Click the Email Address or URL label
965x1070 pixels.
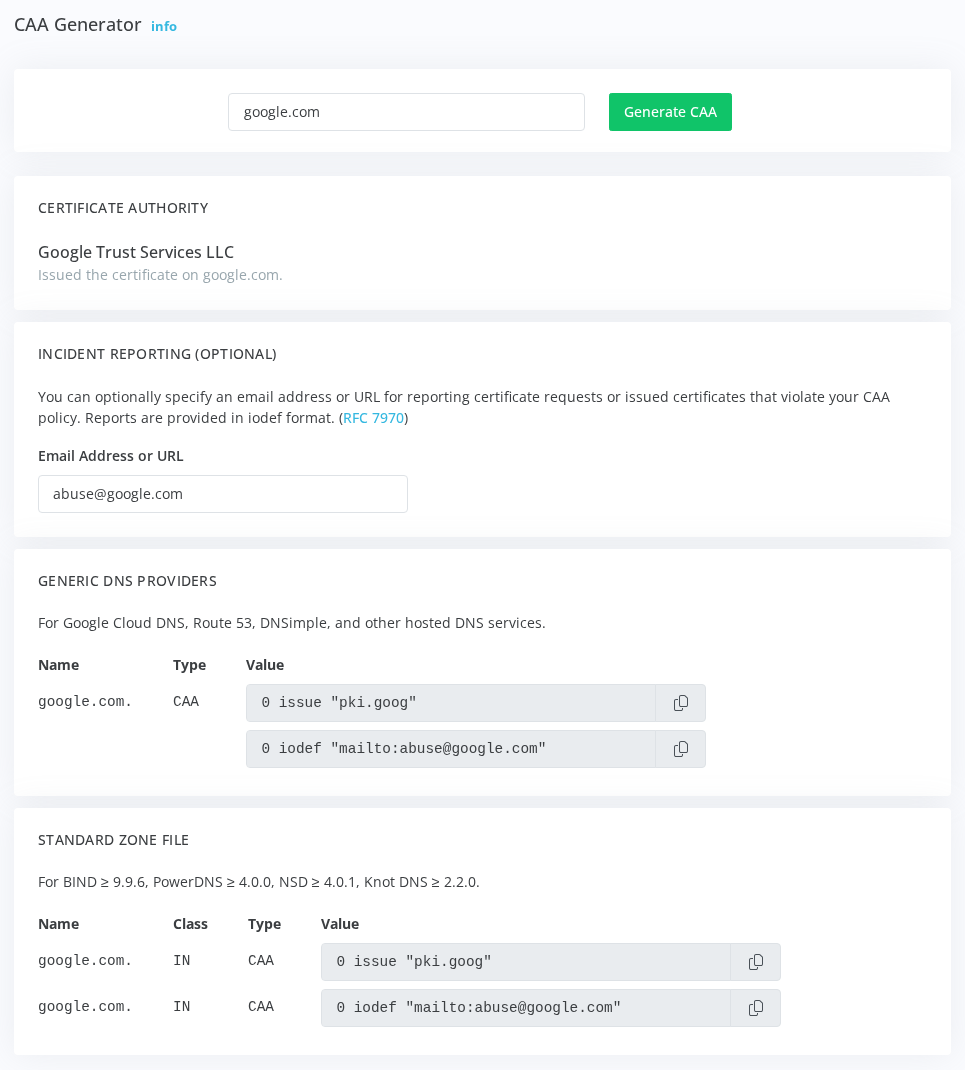tap(111, 456)
